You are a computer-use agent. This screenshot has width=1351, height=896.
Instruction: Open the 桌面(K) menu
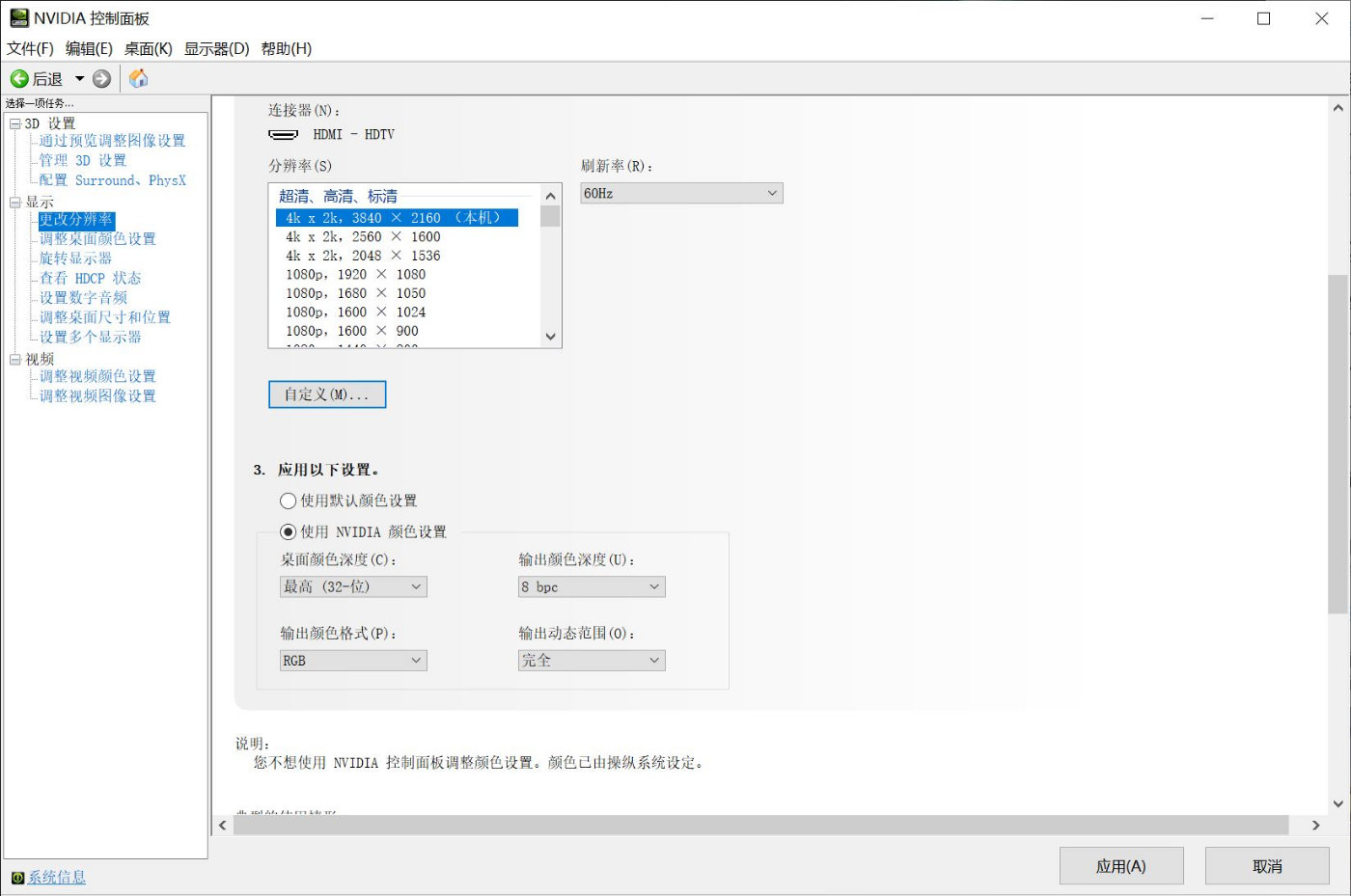pos(148,49)
